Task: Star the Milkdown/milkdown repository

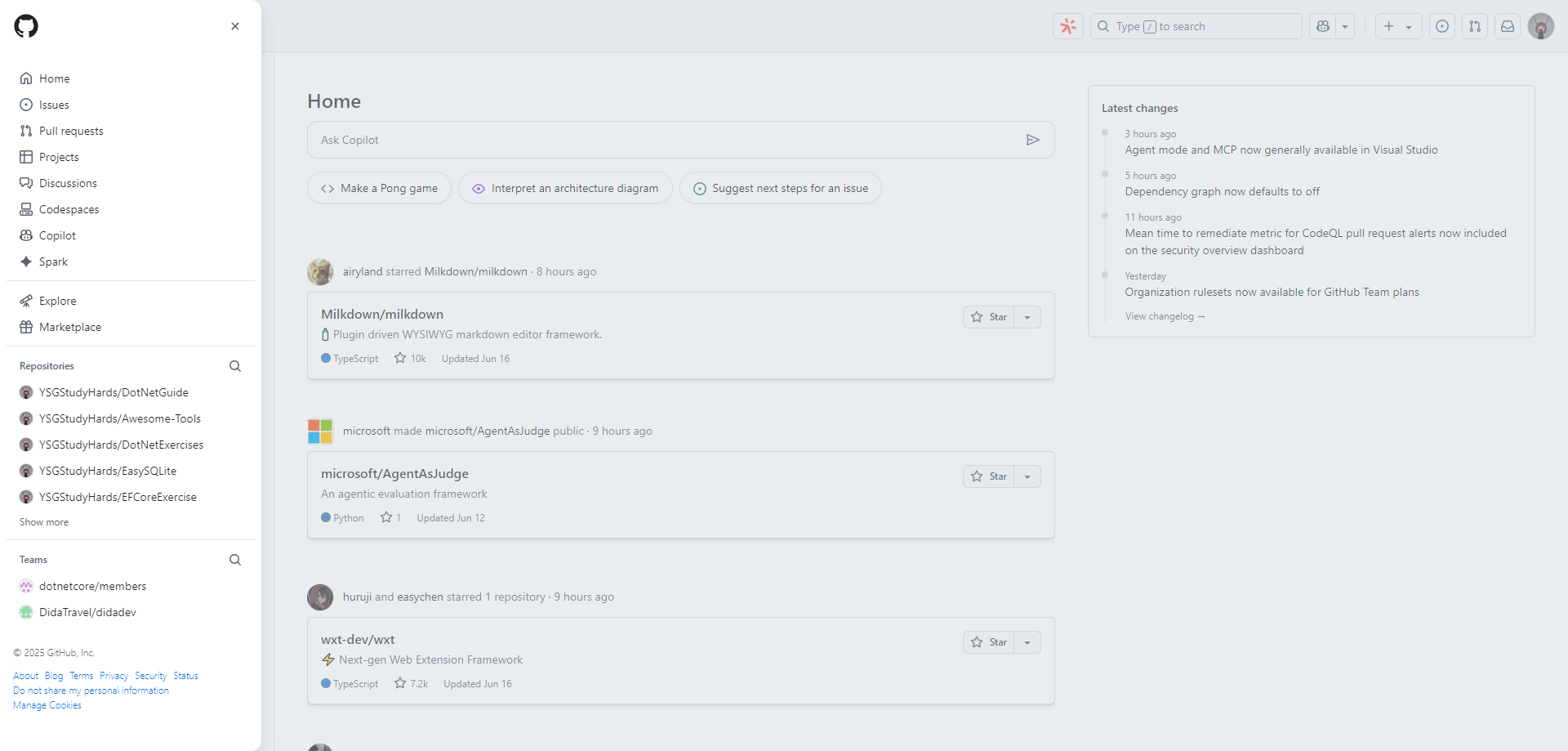Action: (x=988, y=317)
